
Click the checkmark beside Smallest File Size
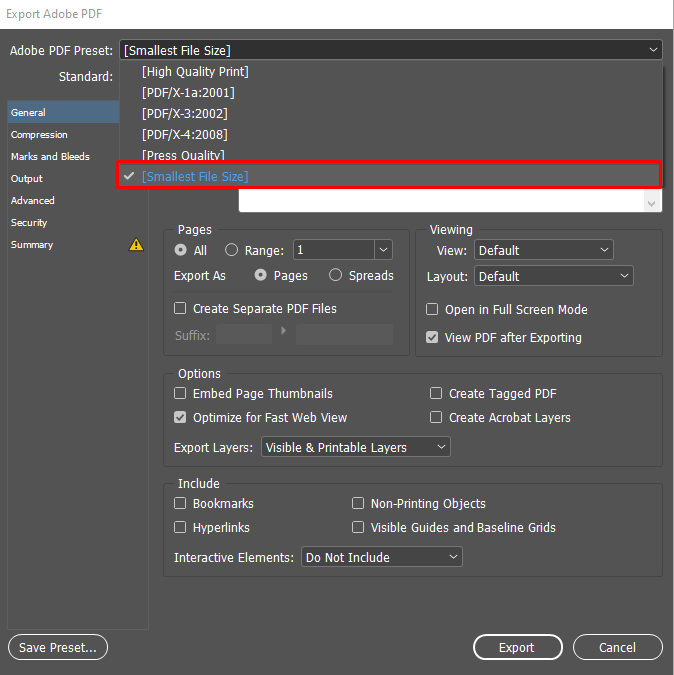click(129, 176)
